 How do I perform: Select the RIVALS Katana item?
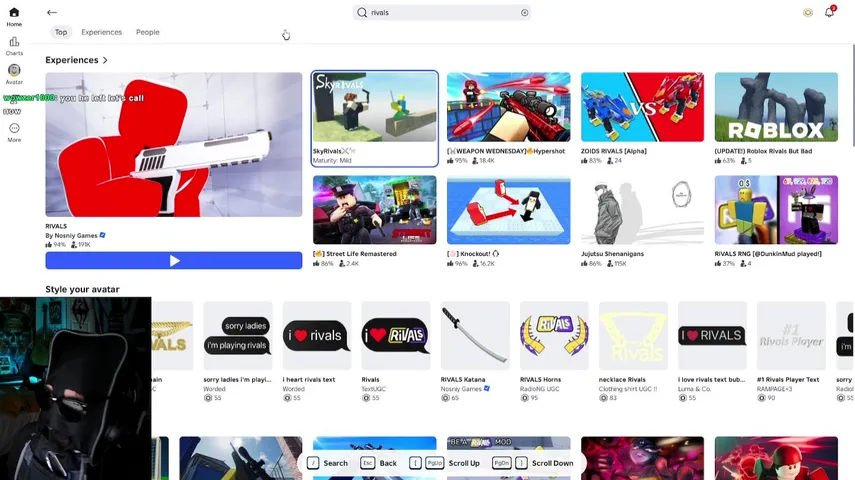click(475, 352)
